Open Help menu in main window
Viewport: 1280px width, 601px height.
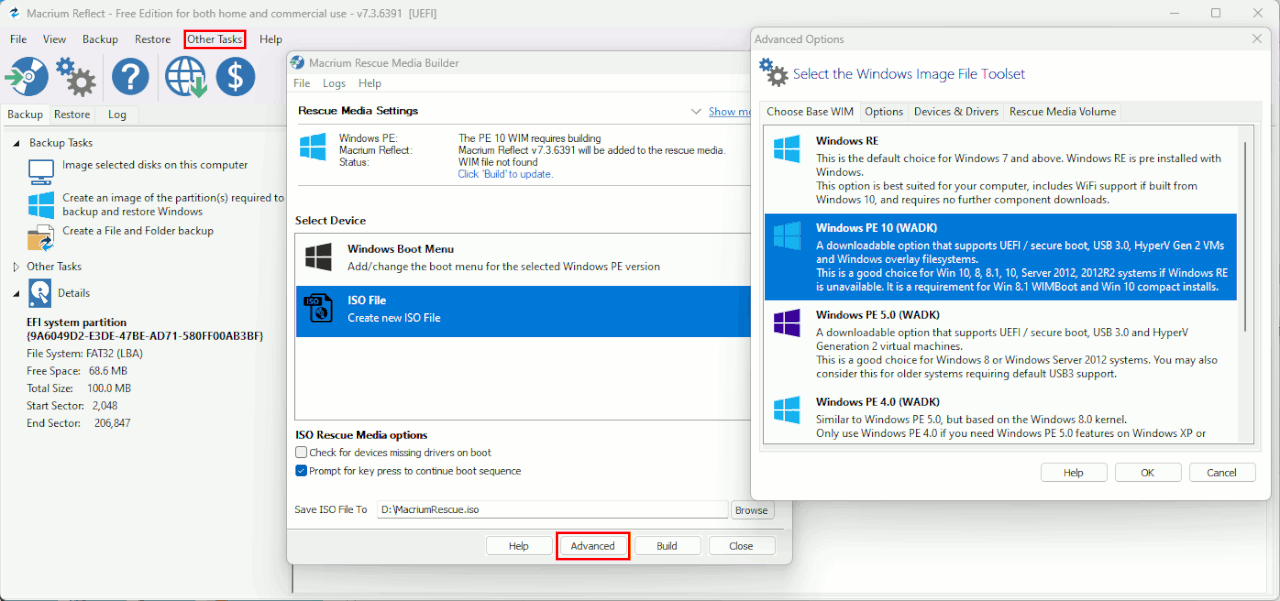(x=271, y=39)
